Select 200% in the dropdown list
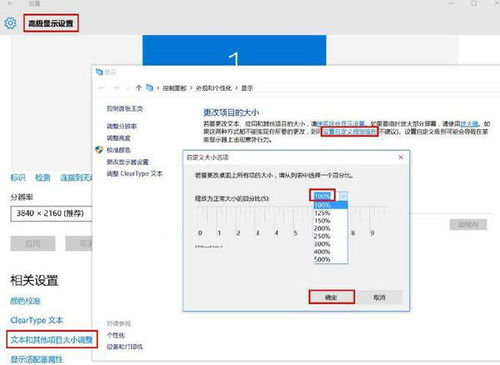 pos(330,229)
